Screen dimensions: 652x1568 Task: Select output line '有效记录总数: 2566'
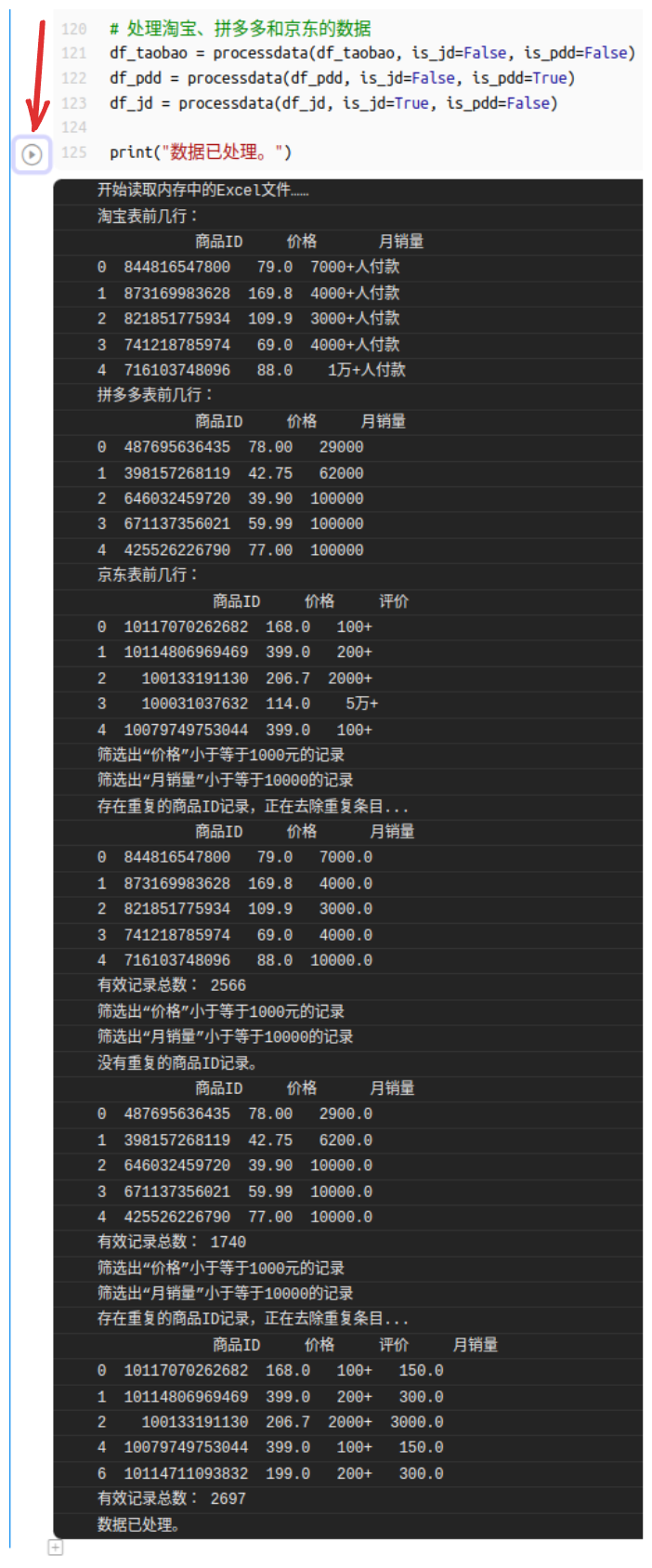click(172, 985)
